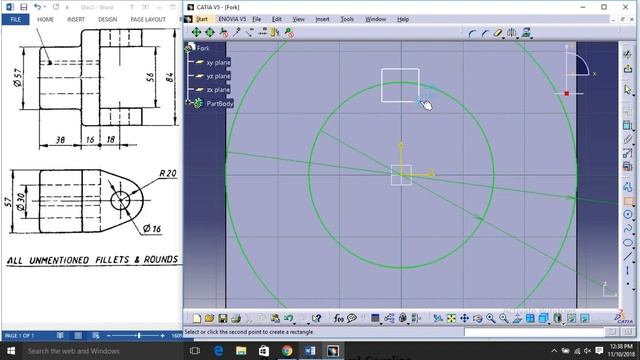The height and width of the screenshot is (360, 640).
Task: Click the Word zoom slider handle
Action: click(139, 336)
